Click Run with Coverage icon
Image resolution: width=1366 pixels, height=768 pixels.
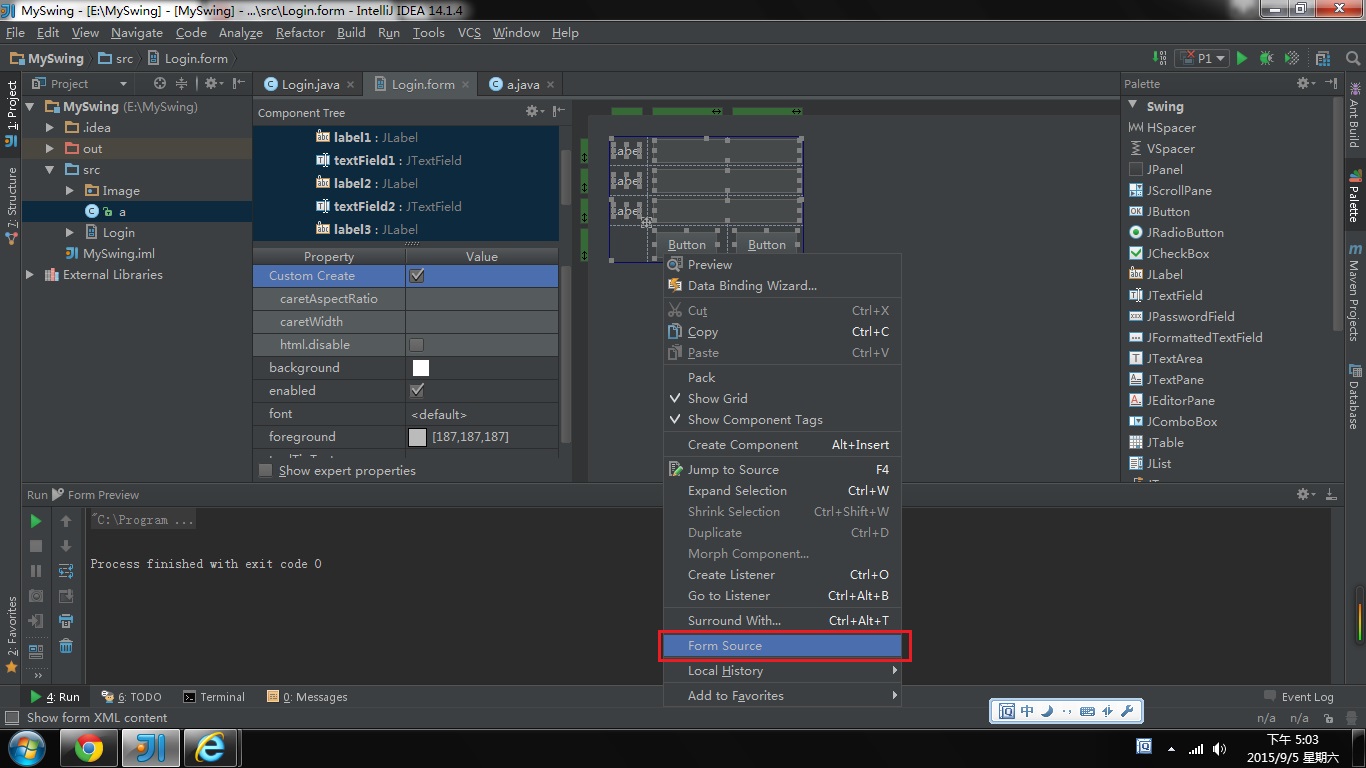point(1292,58)
